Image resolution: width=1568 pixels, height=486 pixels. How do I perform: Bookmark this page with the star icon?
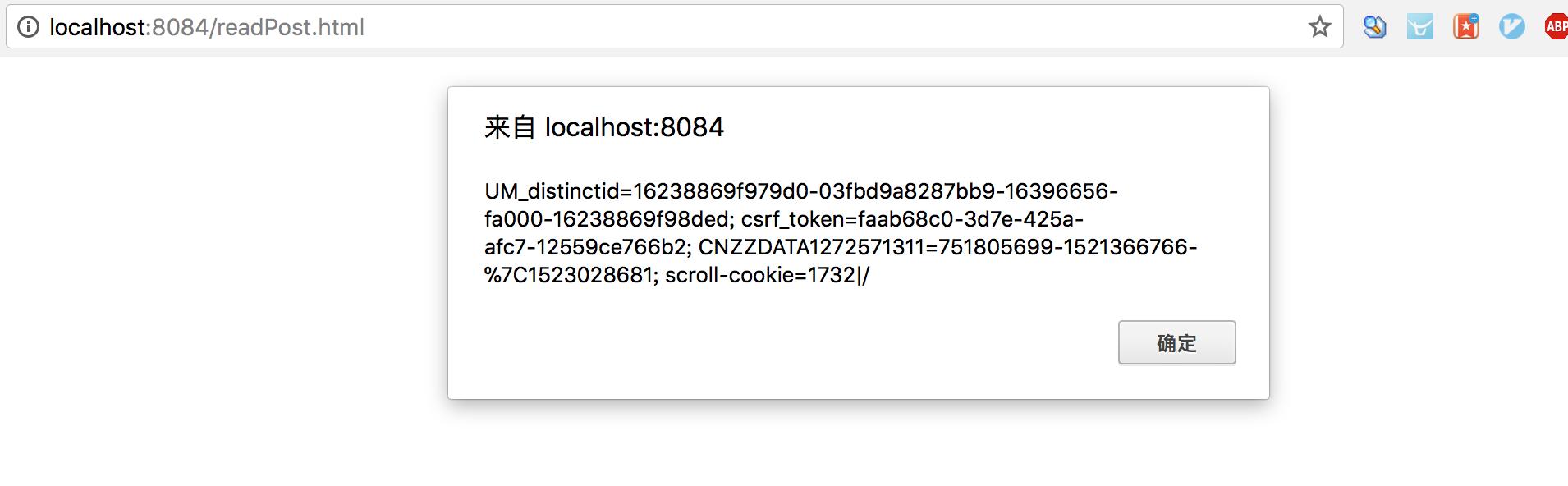[x=1319, y=27]
